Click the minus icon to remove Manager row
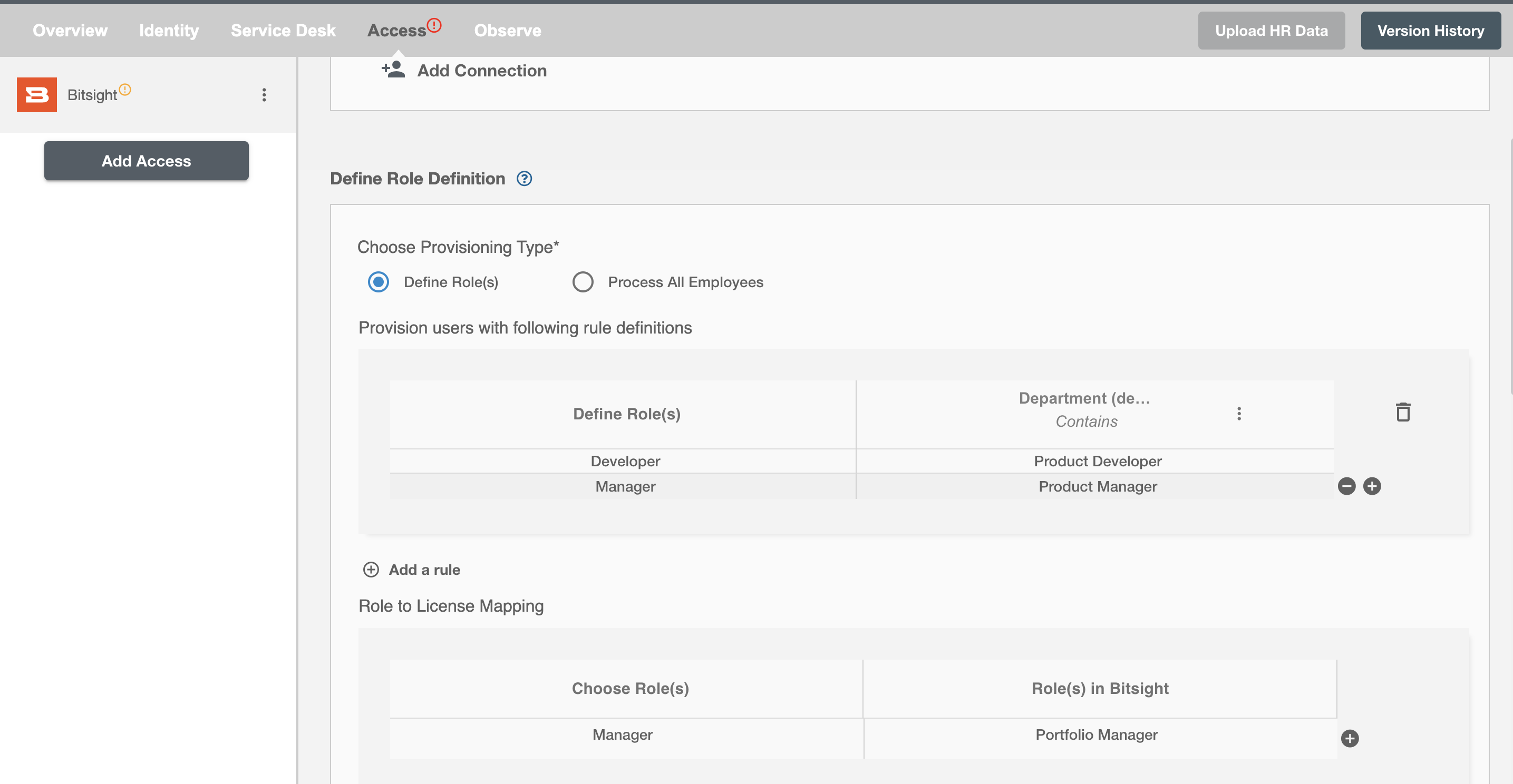The width and height of the screenshot is (1513, 784). 1347,486
